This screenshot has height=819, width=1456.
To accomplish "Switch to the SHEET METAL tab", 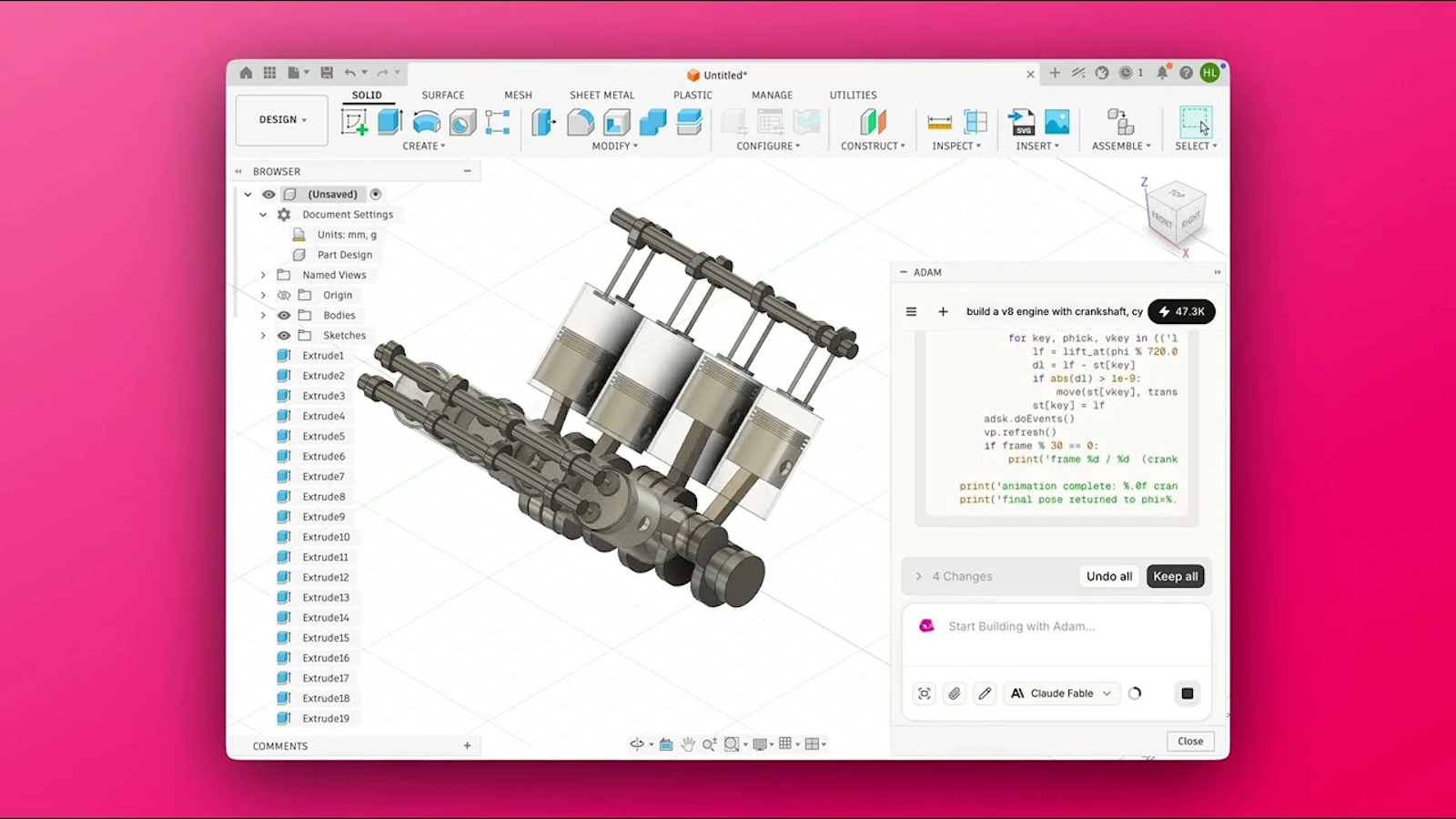I will click(x=602, y=95).
